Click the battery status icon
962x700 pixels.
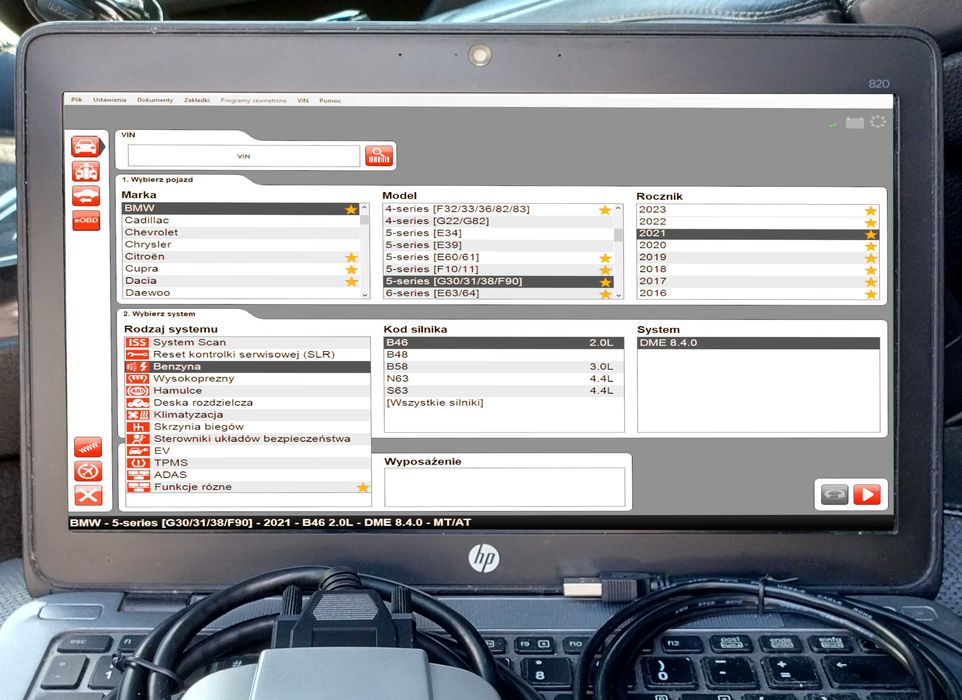[855, 123]
